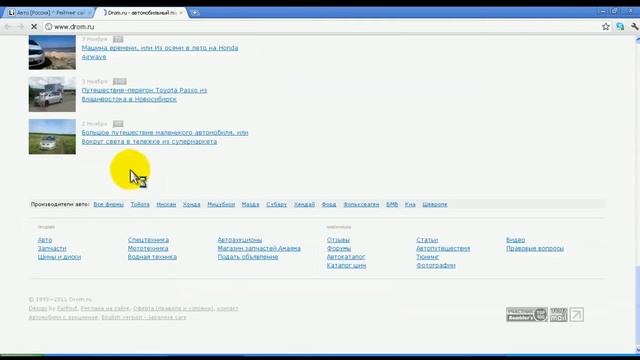Open the Отзывы footer link
This screenshot has width=640, height=360.
(x=338, y=240)
